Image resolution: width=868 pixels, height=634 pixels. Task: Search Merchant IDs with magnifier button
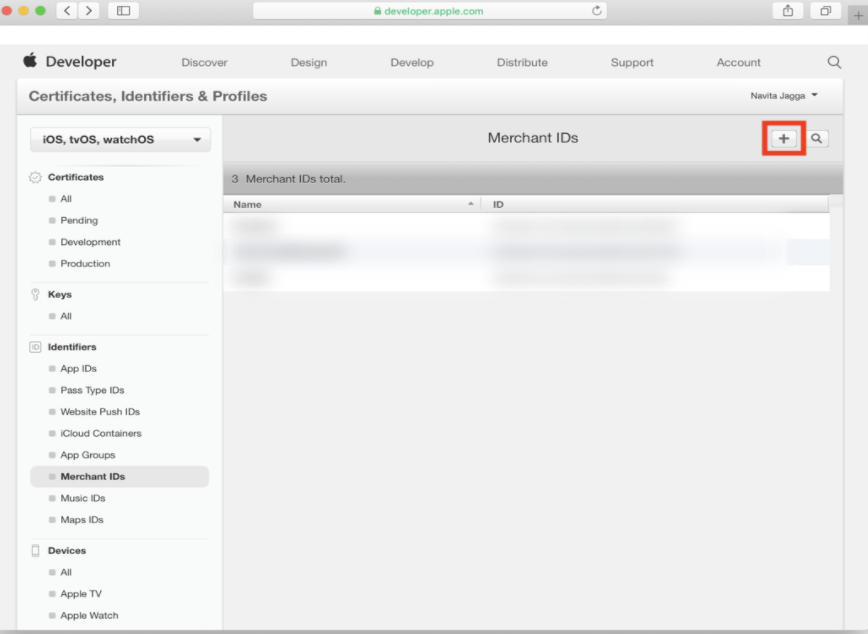(x=817, y=138)
